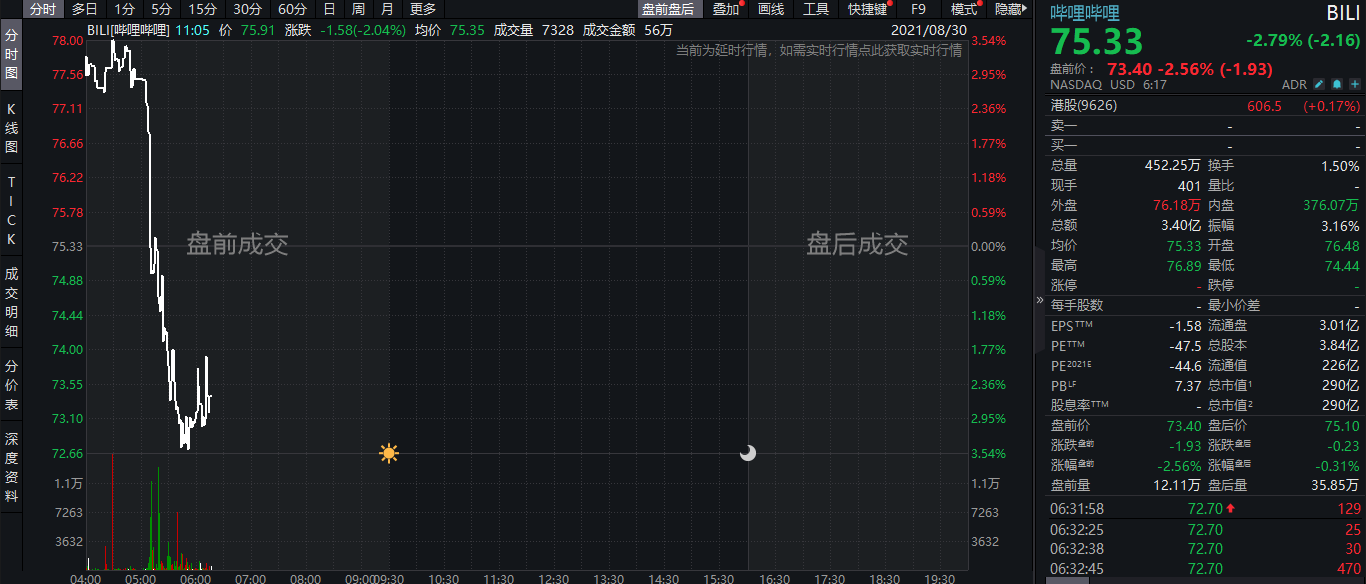
Task: Open the 更多 periods dropdown
Action: pos(421,9)
